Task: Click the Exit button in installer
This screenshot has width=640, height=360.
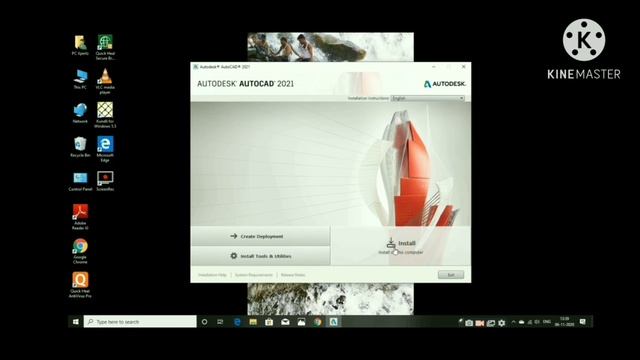Action: [451, 275]
